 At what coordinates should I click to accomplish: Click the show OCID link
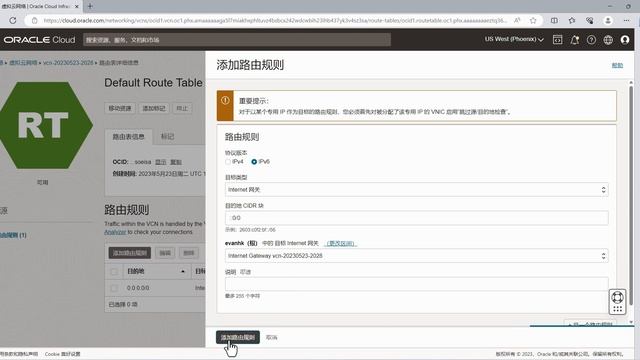tap(161, 162)
